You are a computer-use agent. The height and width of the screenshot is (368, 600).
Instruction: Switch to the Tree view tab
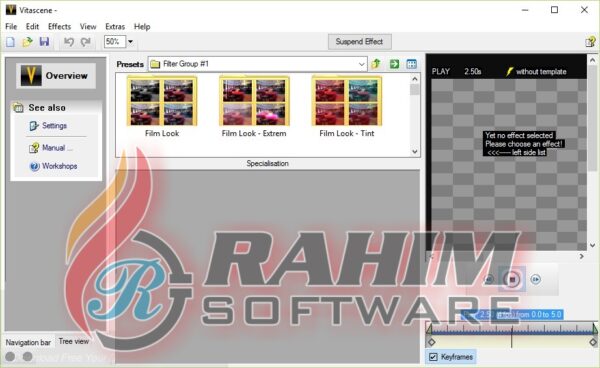tap(73, 341)
